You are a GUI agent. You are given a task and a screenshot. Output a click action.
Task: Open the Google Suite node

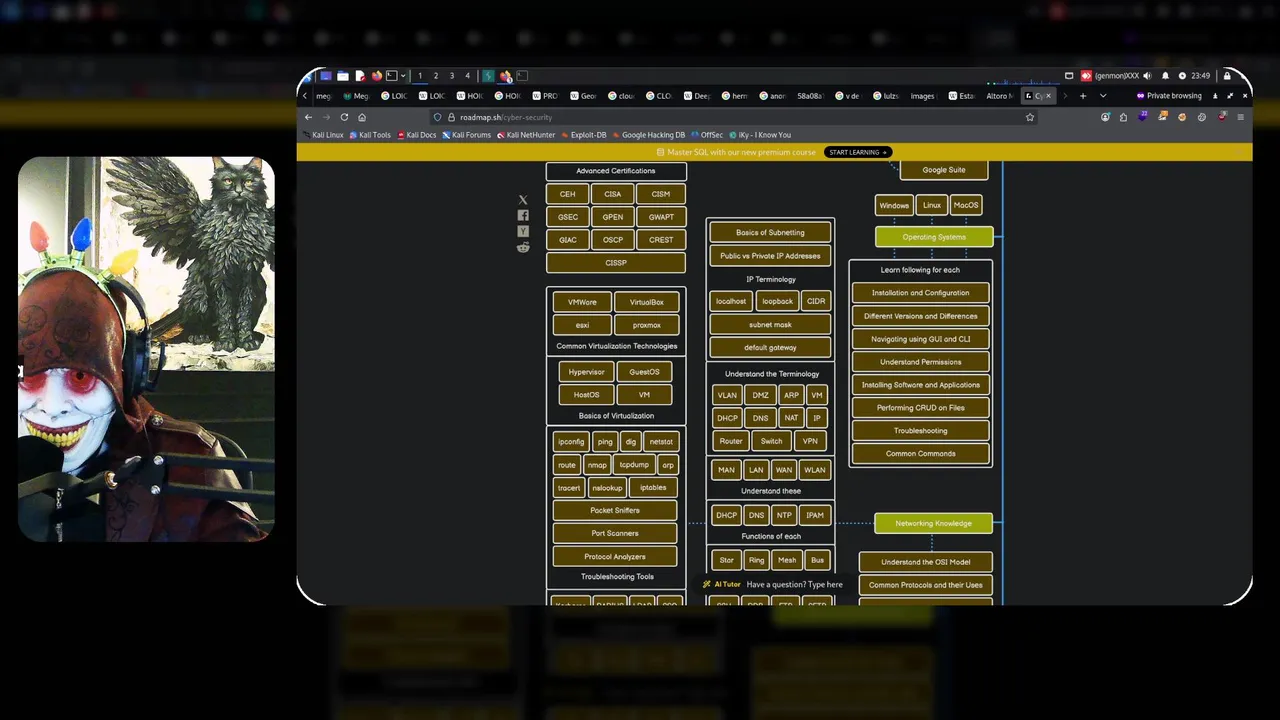944,170
